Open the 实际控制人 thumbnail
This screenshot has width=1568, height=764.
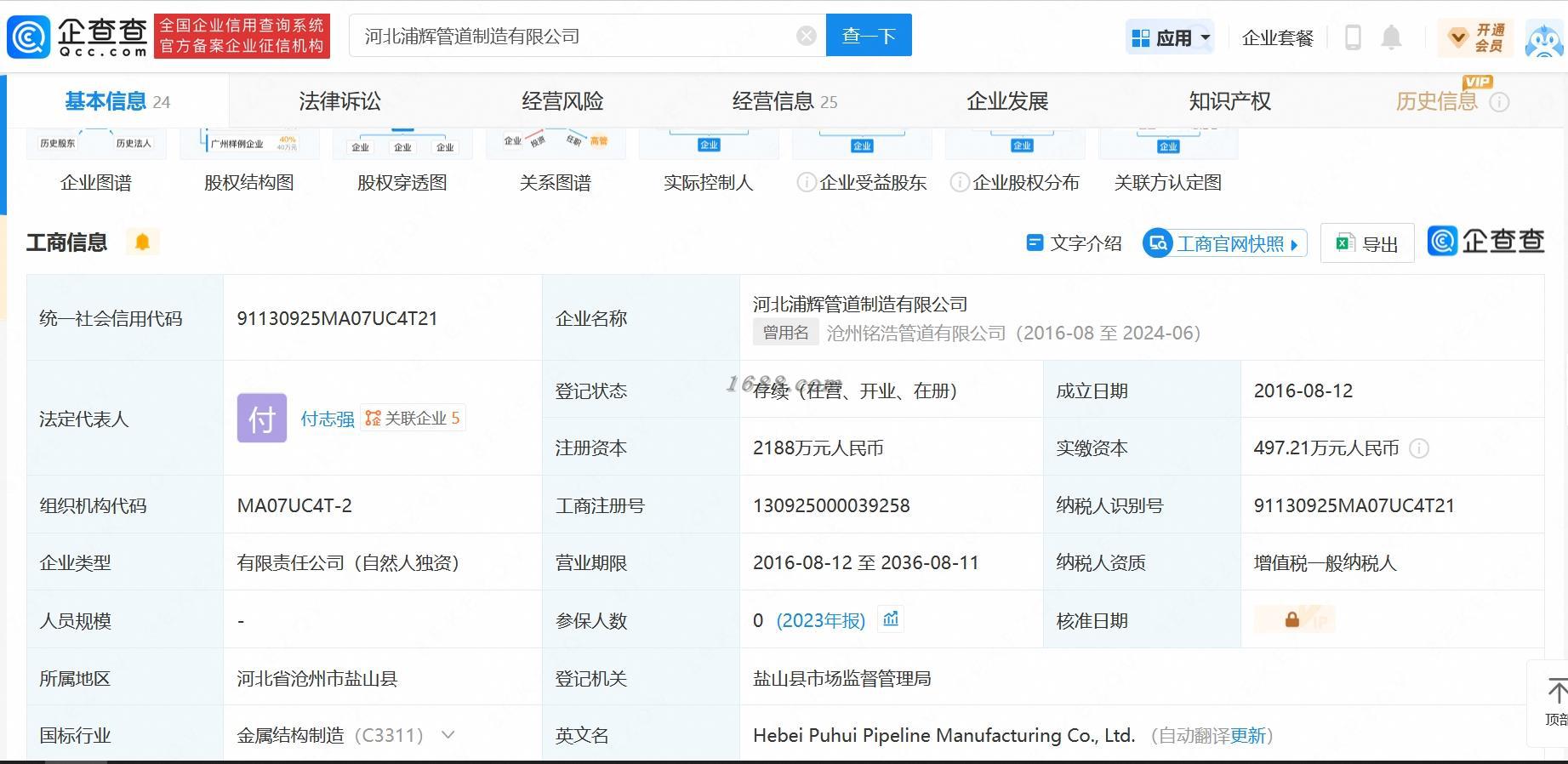click(x=709, y=160)
